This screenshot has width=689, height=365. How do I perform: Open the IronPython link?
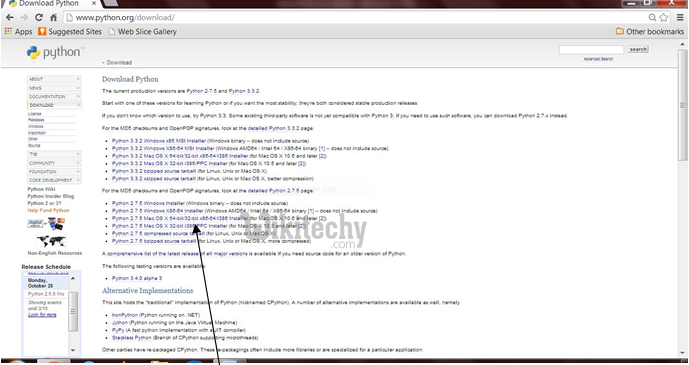(x=125, y=315)
